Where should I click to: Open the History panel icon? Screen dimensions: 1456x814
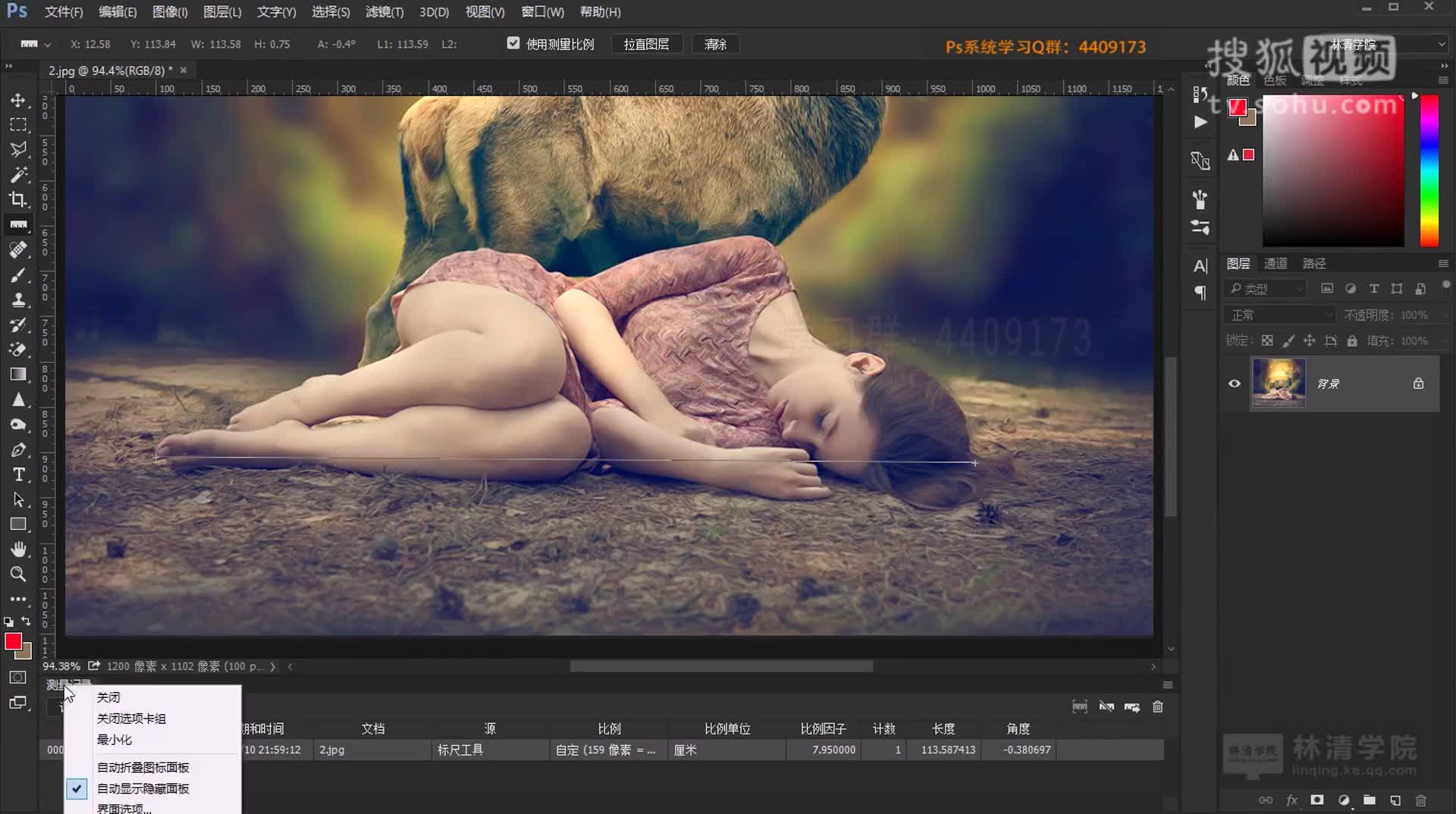pyautogui.click(x=1200, y=94)
